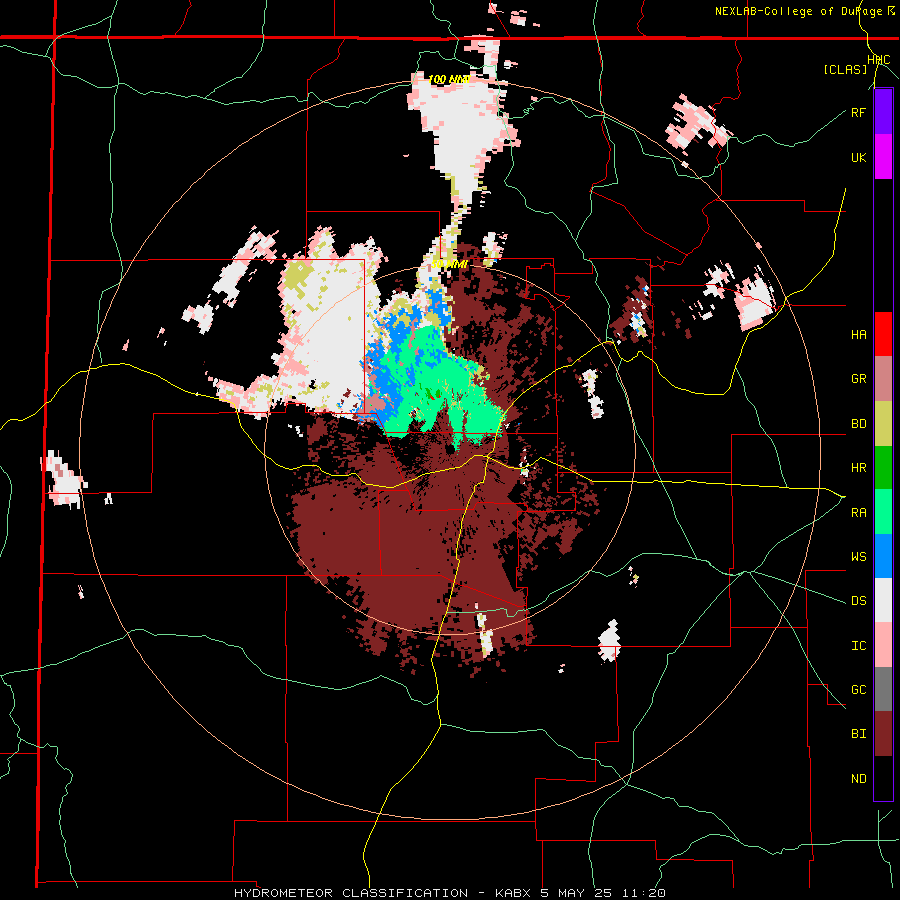This screenshot has width=900, height=900.
Task: Click the 11:20 timestamp in footer
Action: tap(643, 893)
